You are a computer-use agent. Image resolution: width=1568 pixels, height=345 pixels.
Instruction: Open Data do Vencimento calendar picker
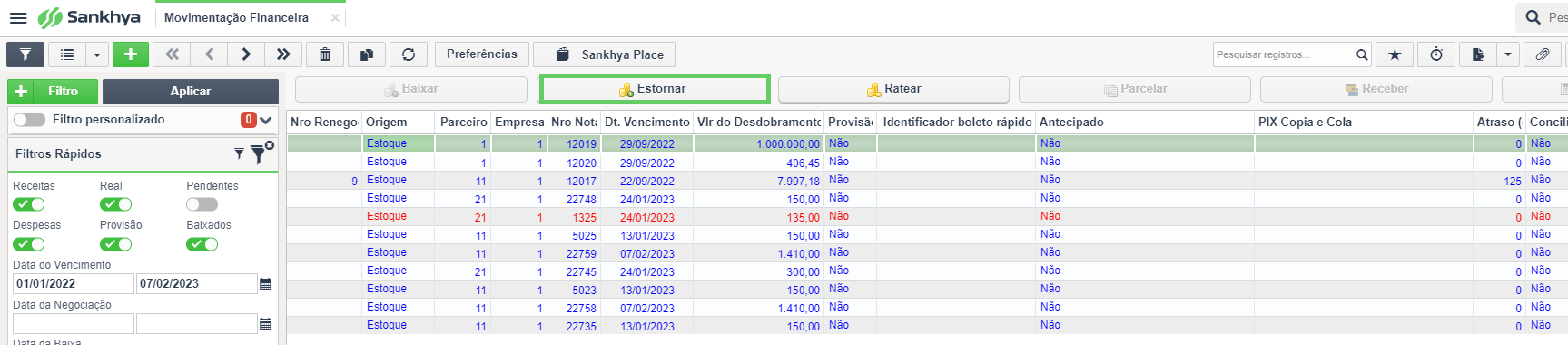point(265,283)
